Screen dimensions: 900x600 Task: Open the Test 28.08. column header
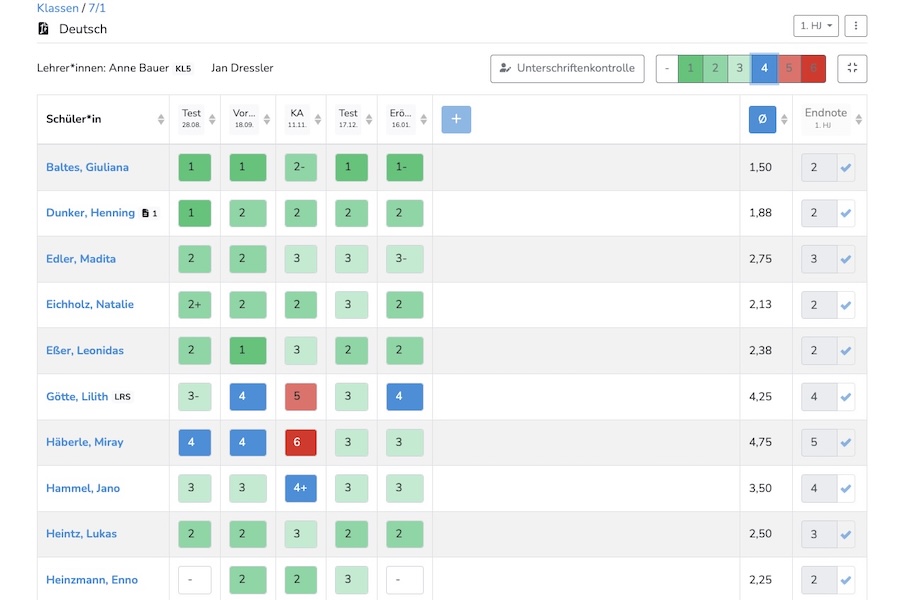click(x=192, y=119)
